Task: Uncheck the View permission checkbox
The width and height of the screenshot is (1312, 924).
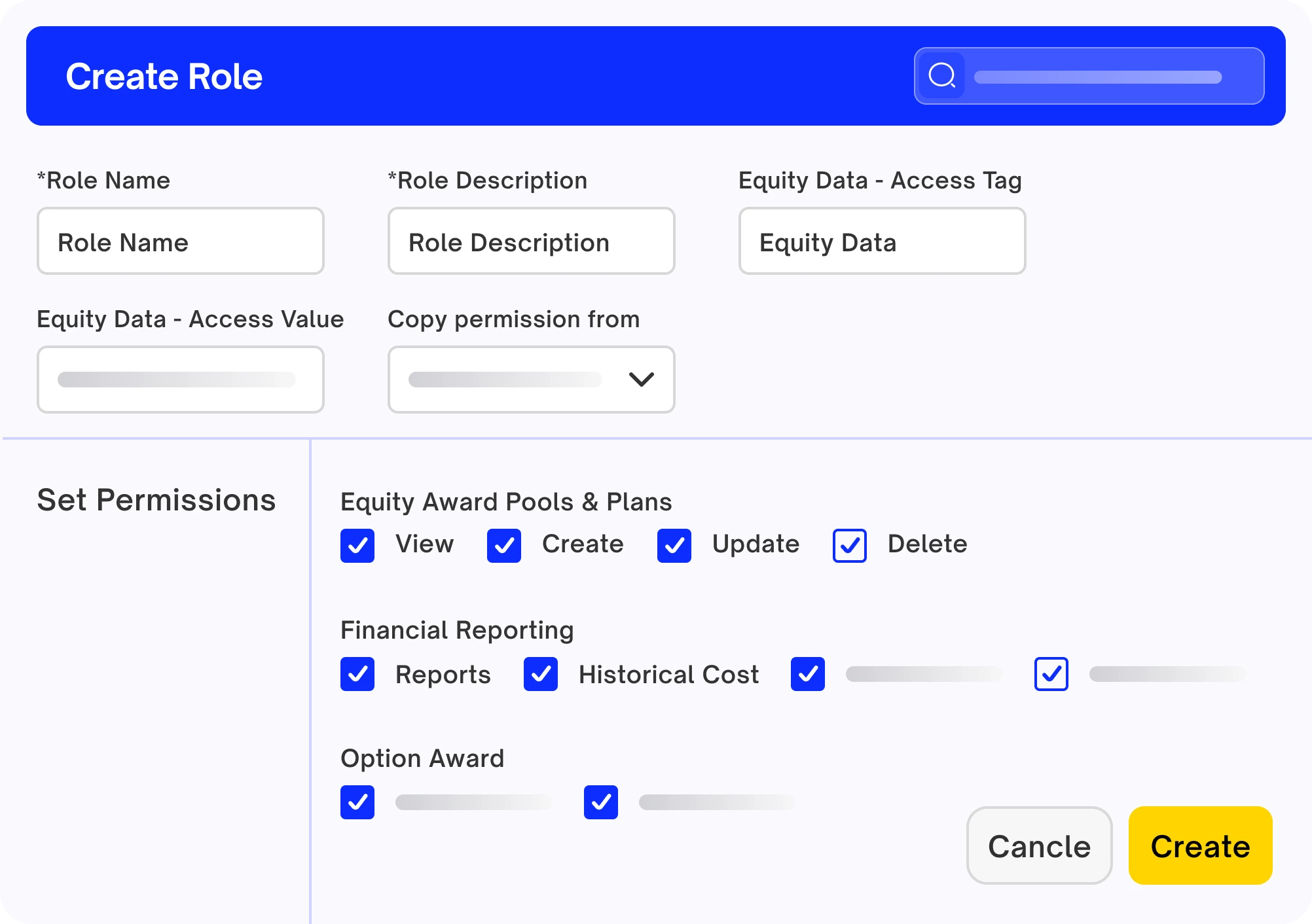Action: (357, 545)
